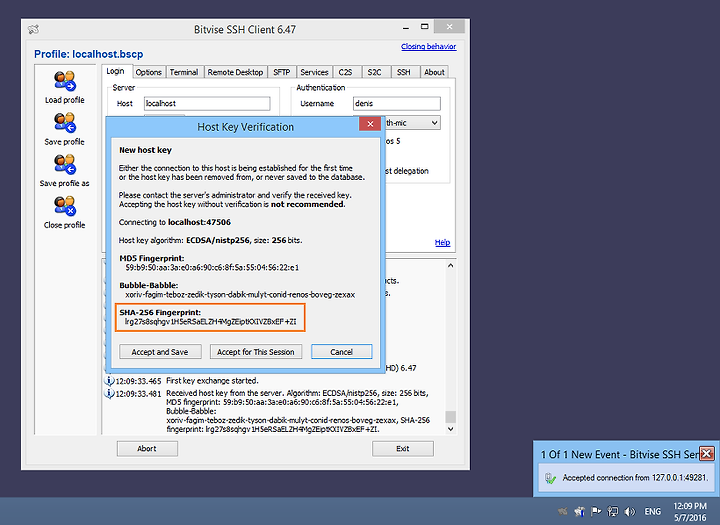The height and width of the screenshot is (525, 720).
Task: Switch to the Options tab
Action: click(148, 72)
